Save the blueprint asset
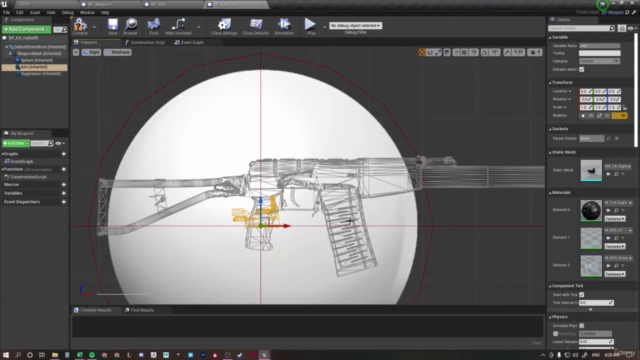 pyautogui.click(x=113, y=27)
